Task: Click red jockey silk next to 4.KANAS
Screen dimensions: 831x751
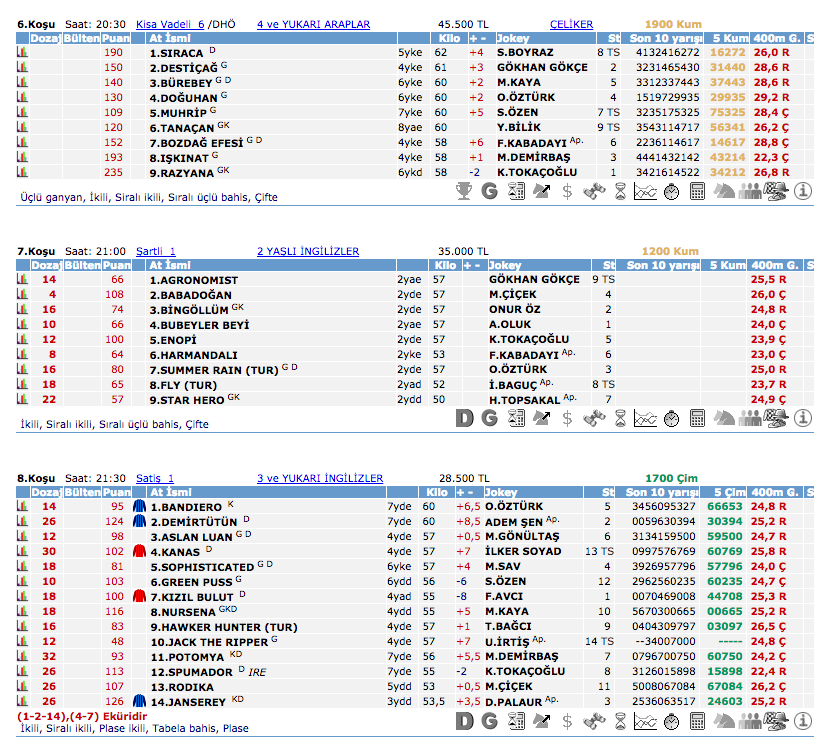Action: [139, 551]
